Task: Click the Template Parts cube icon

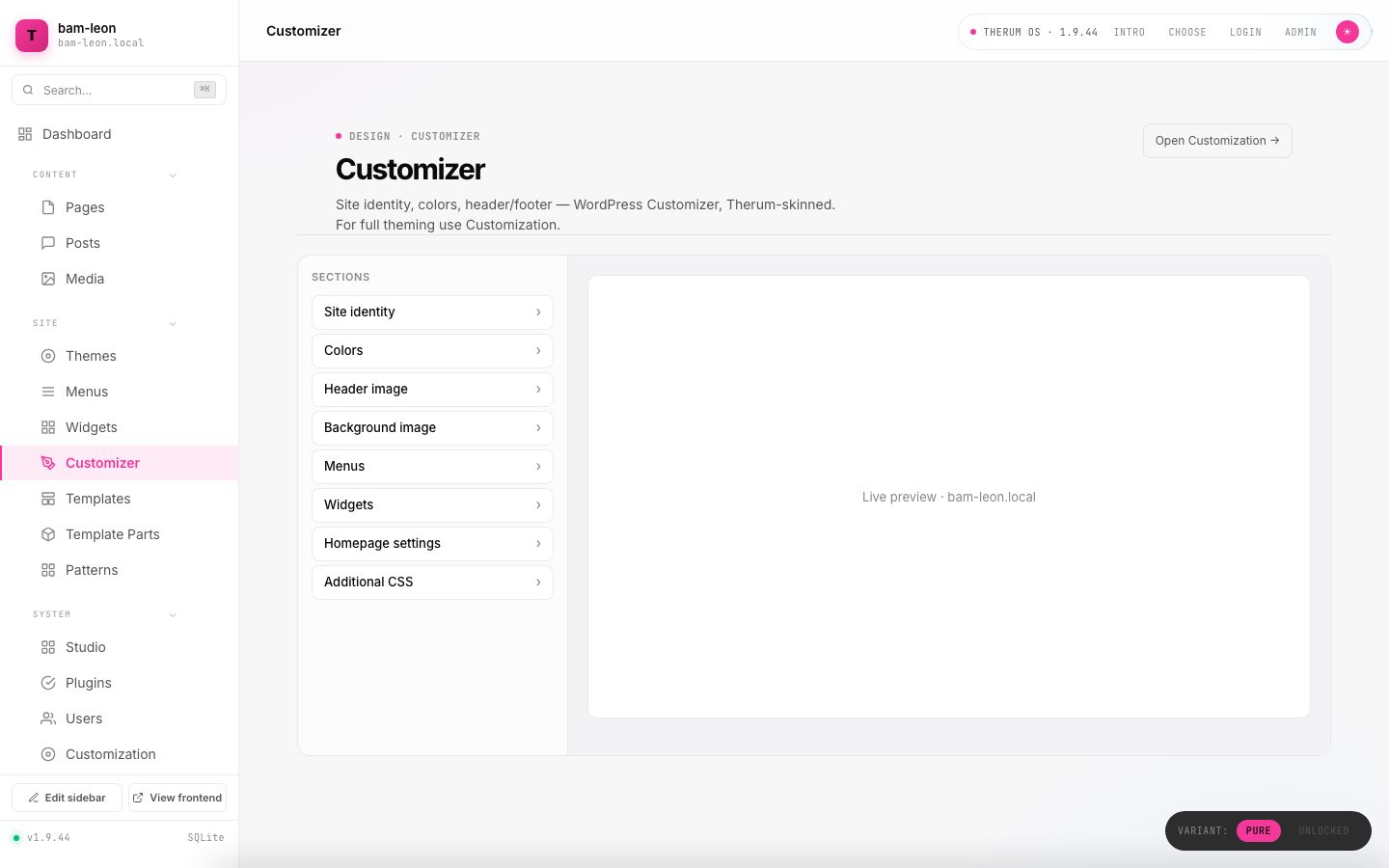Action: pyautogui.click(x=48, y=534)
